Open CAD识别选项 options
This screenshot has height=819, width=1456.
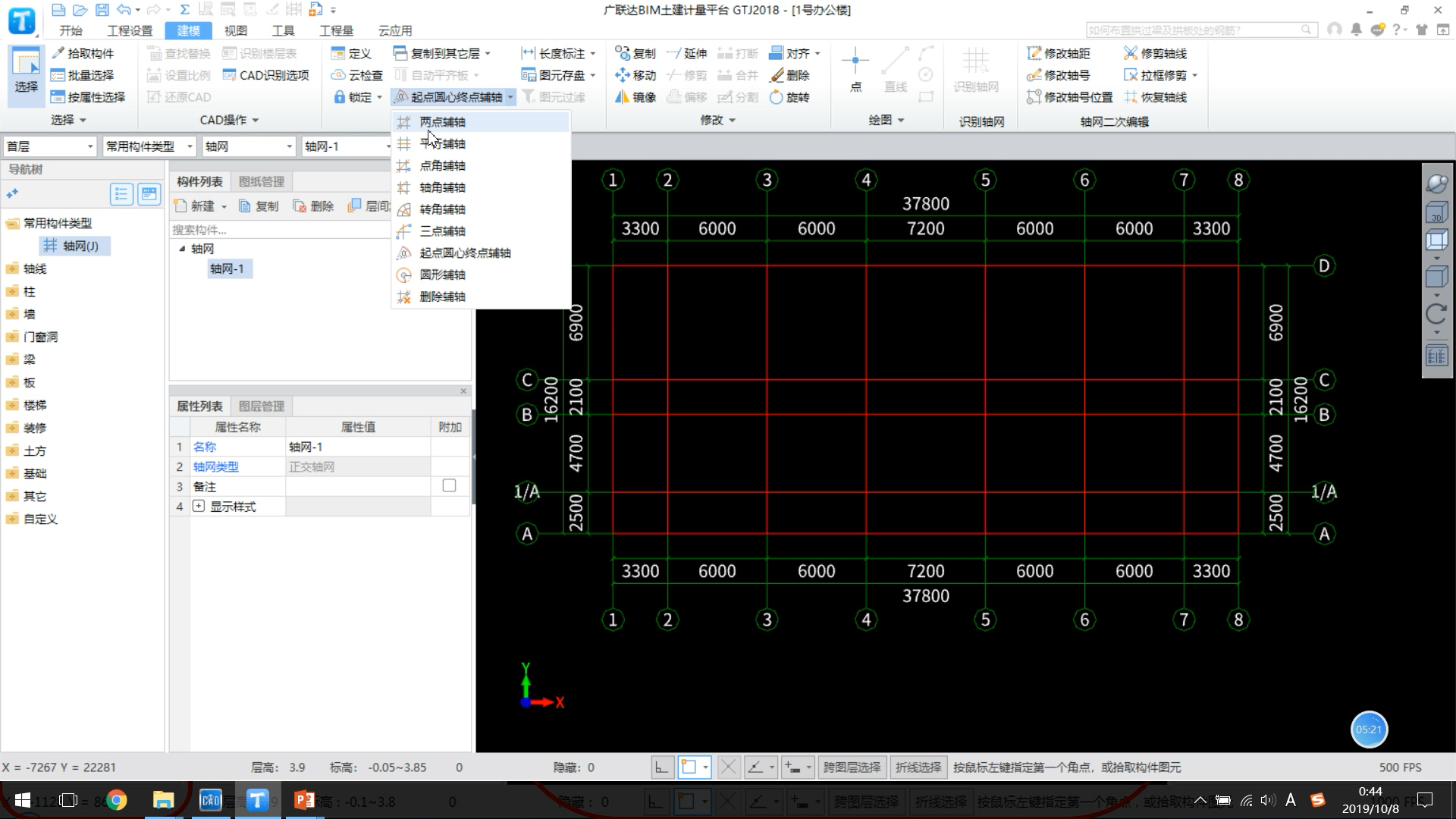[266, 75]
